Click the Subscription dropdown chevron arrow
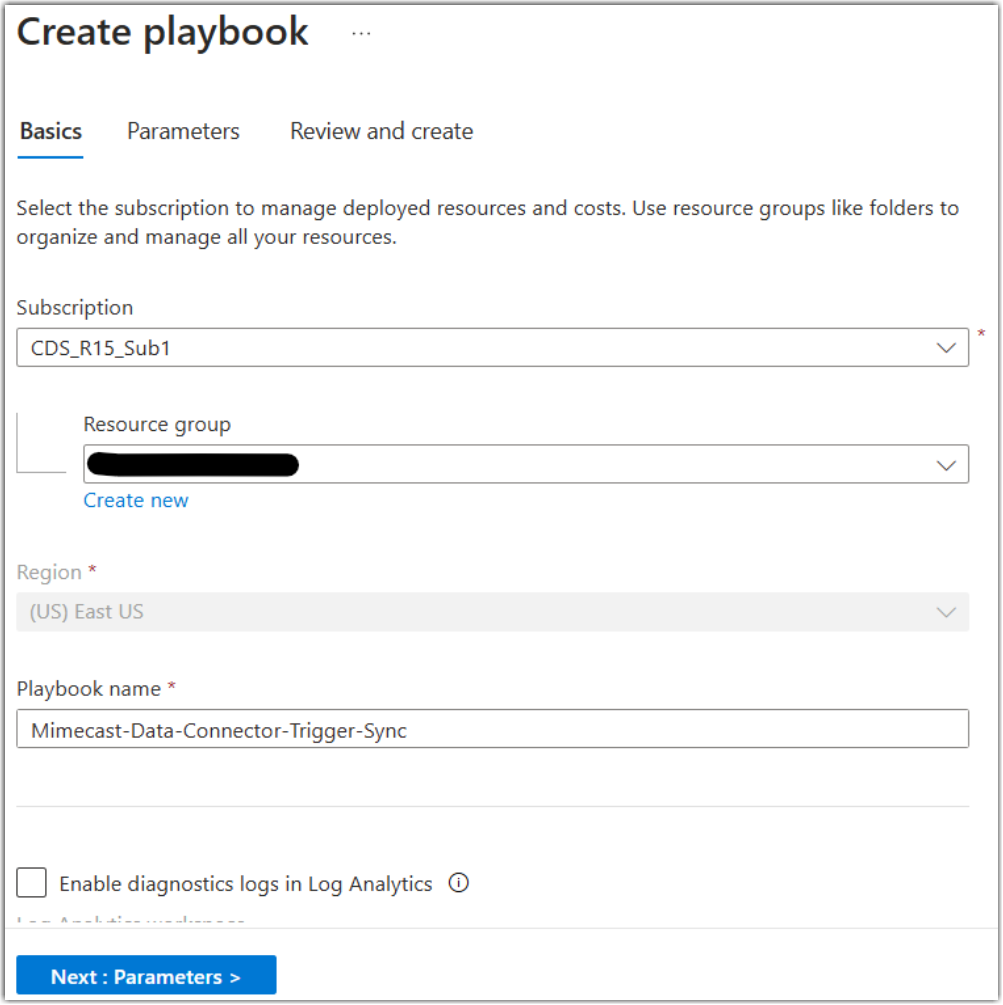 coord(945,348)
